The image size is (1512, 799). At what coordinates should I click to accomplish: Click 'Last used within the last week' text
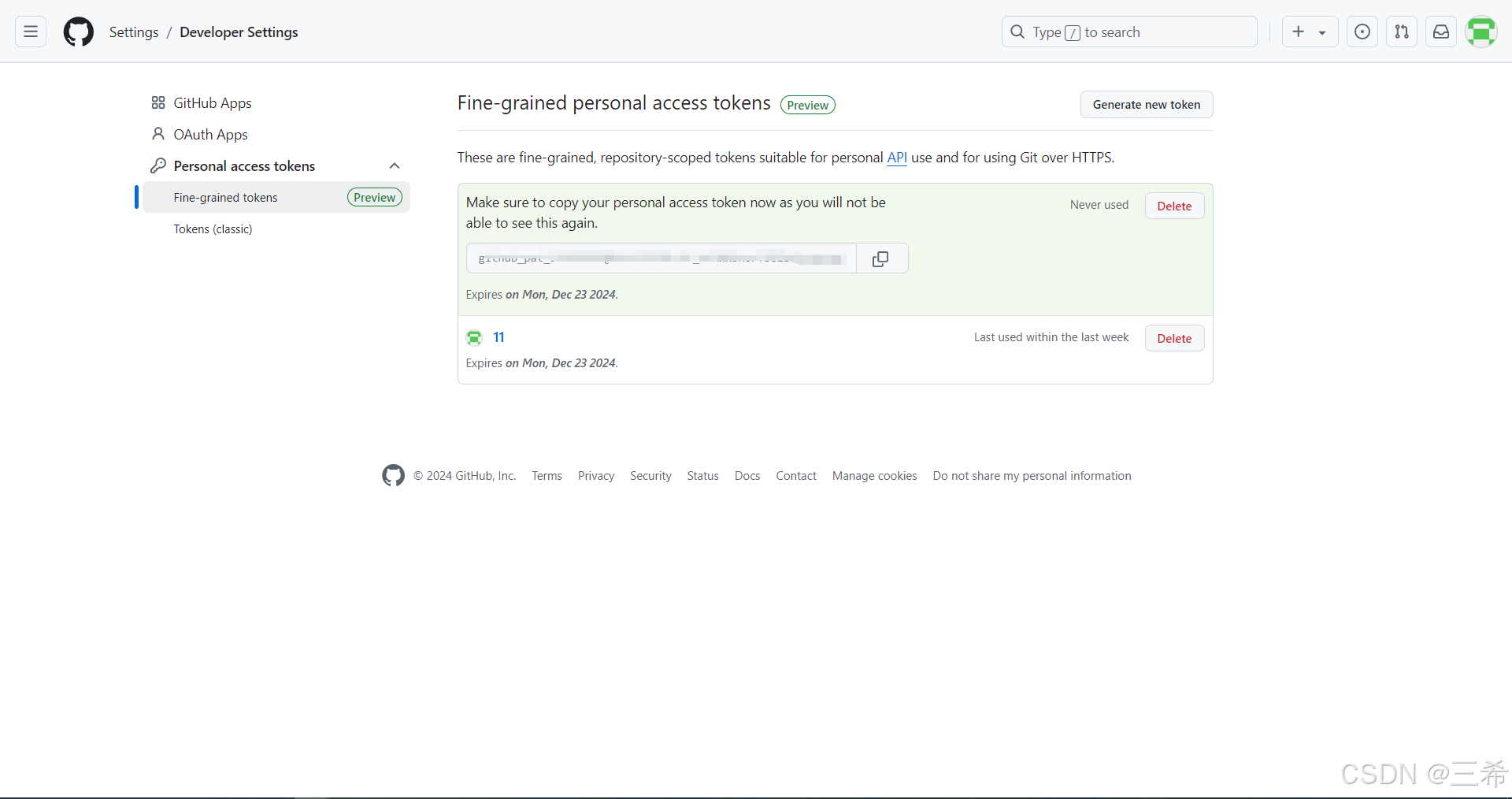[x=1051, y=337]
